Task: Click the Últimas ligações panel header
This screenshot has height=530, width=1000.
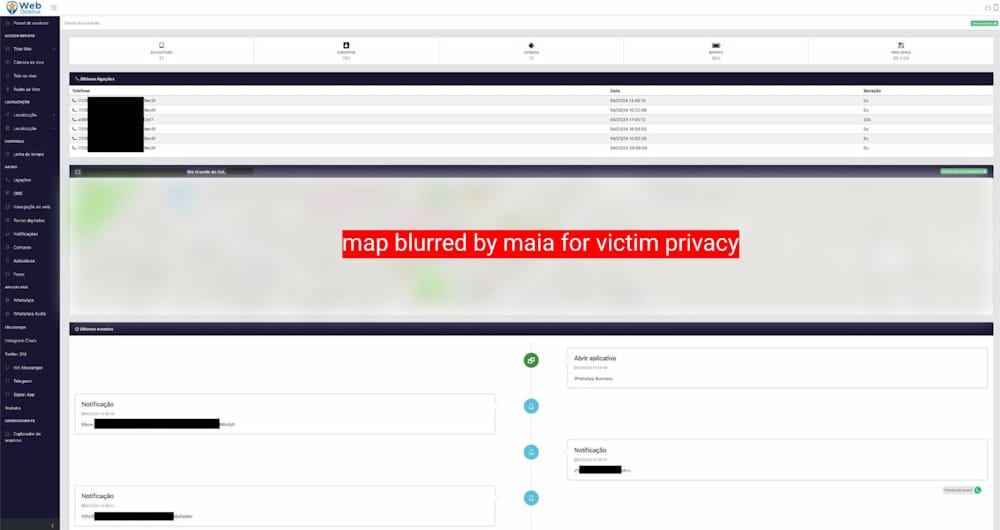Action: click(531, 79)
